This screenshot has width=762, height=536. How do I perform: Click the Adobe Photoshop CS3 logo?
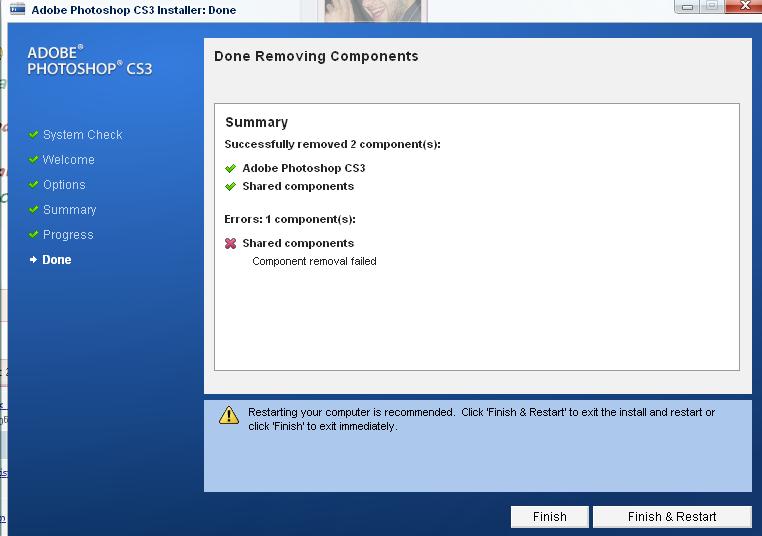point(90,61)
